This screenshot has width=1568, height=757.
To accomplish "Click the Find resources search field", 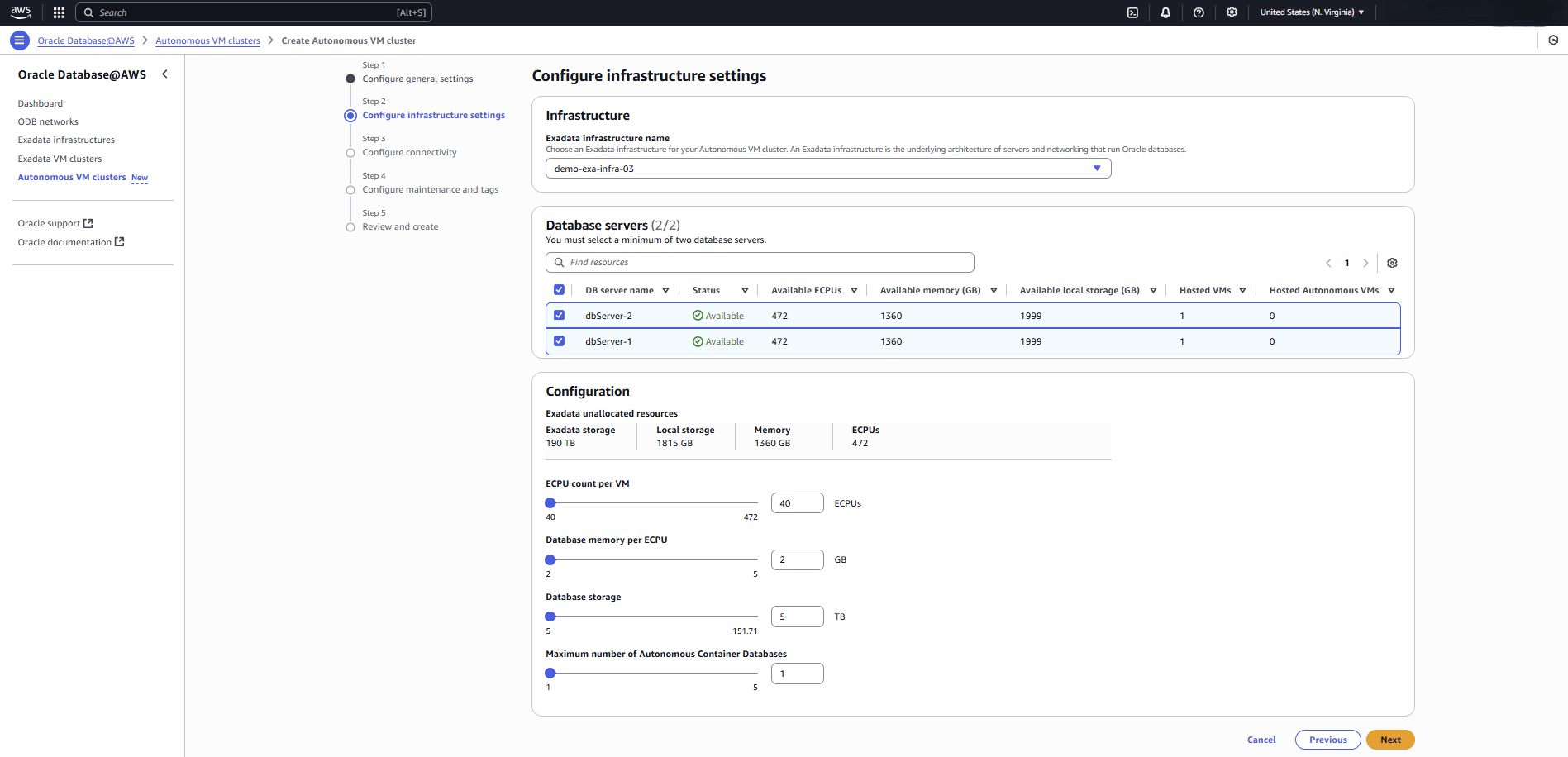I will click(759, 262).
